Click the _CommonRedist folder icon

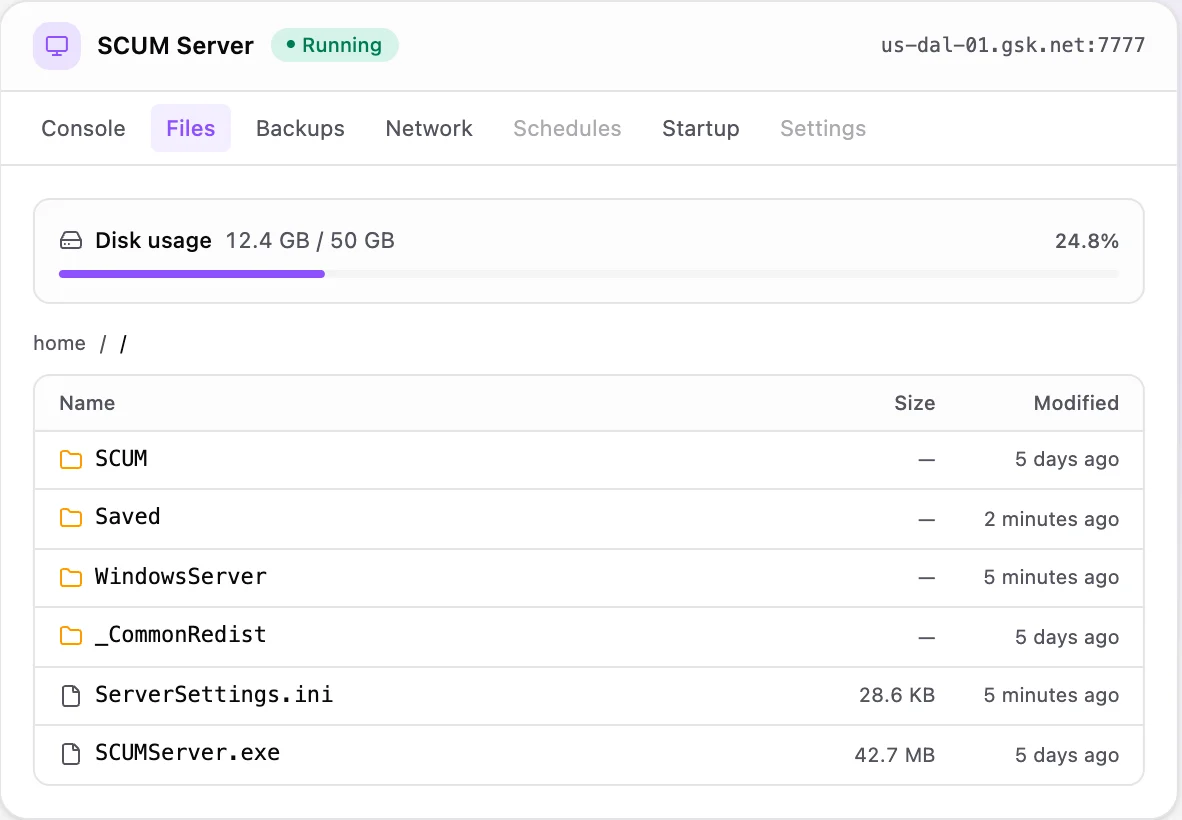click(x=71, y=635)
